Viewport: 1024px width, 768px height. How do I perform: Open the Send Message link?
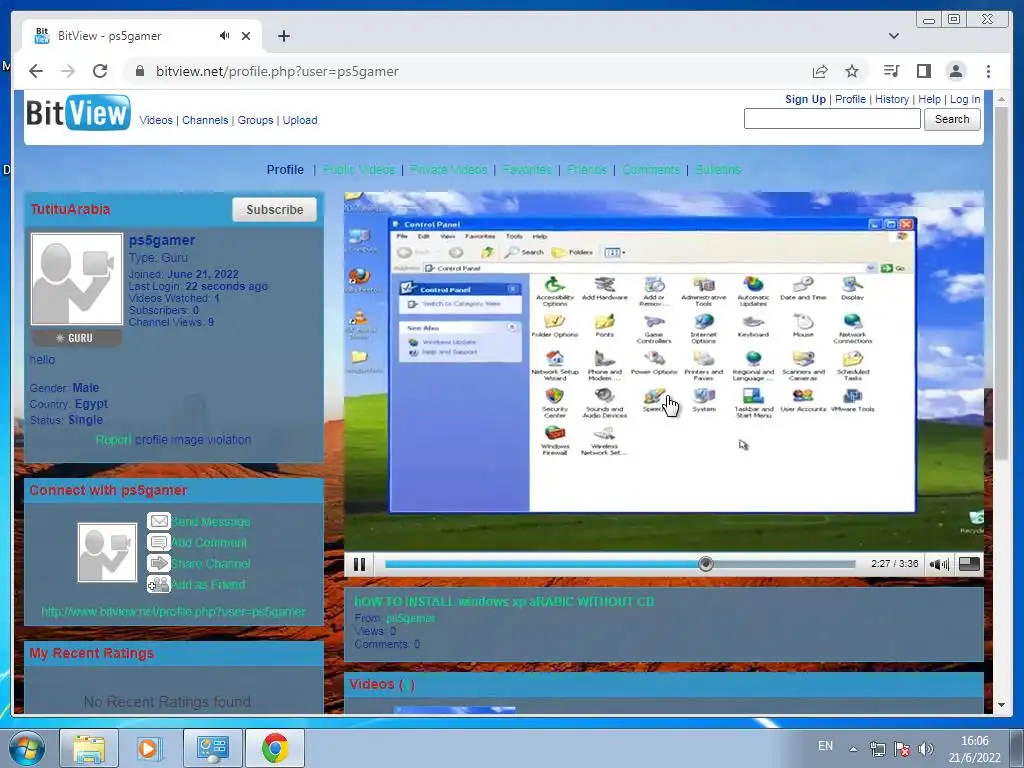point(211,521)
